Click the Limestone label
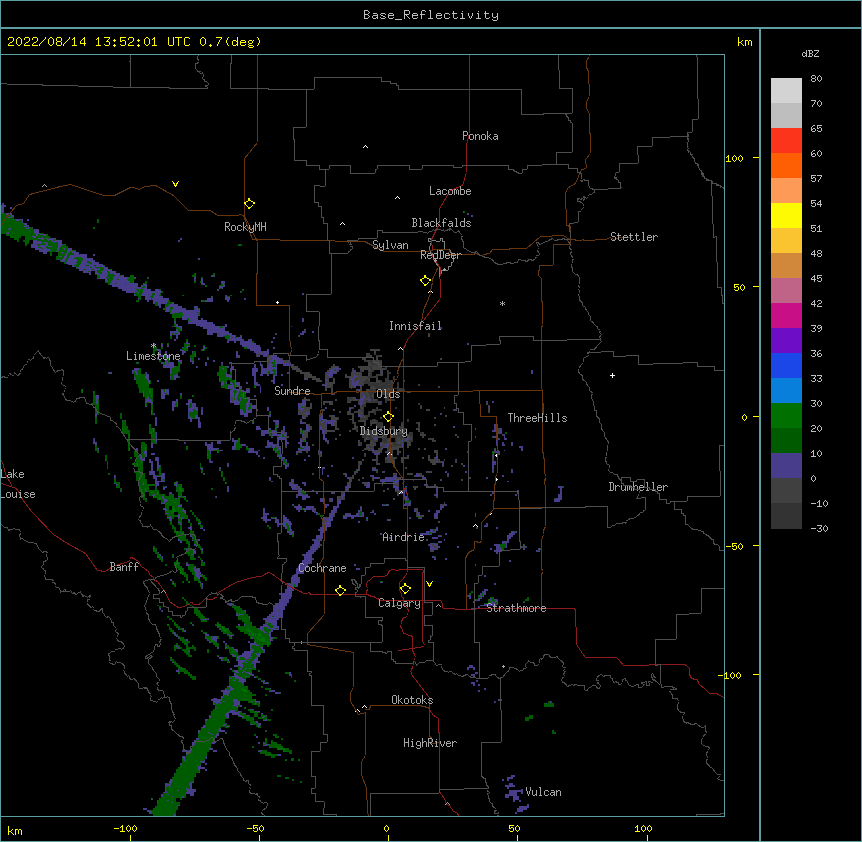 pos(153,356)
